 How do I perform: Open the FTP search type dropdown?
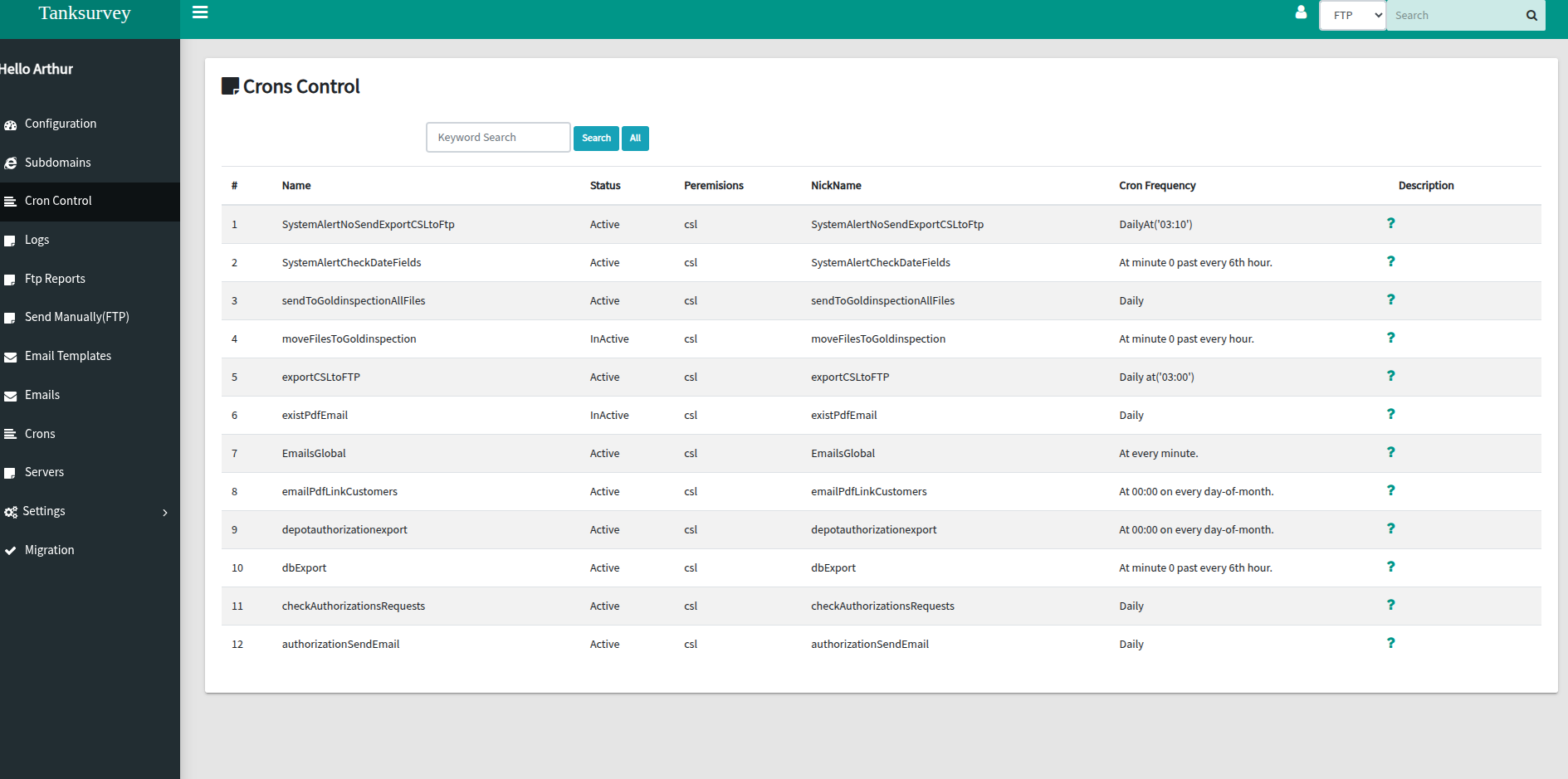tap(1352, 15)
